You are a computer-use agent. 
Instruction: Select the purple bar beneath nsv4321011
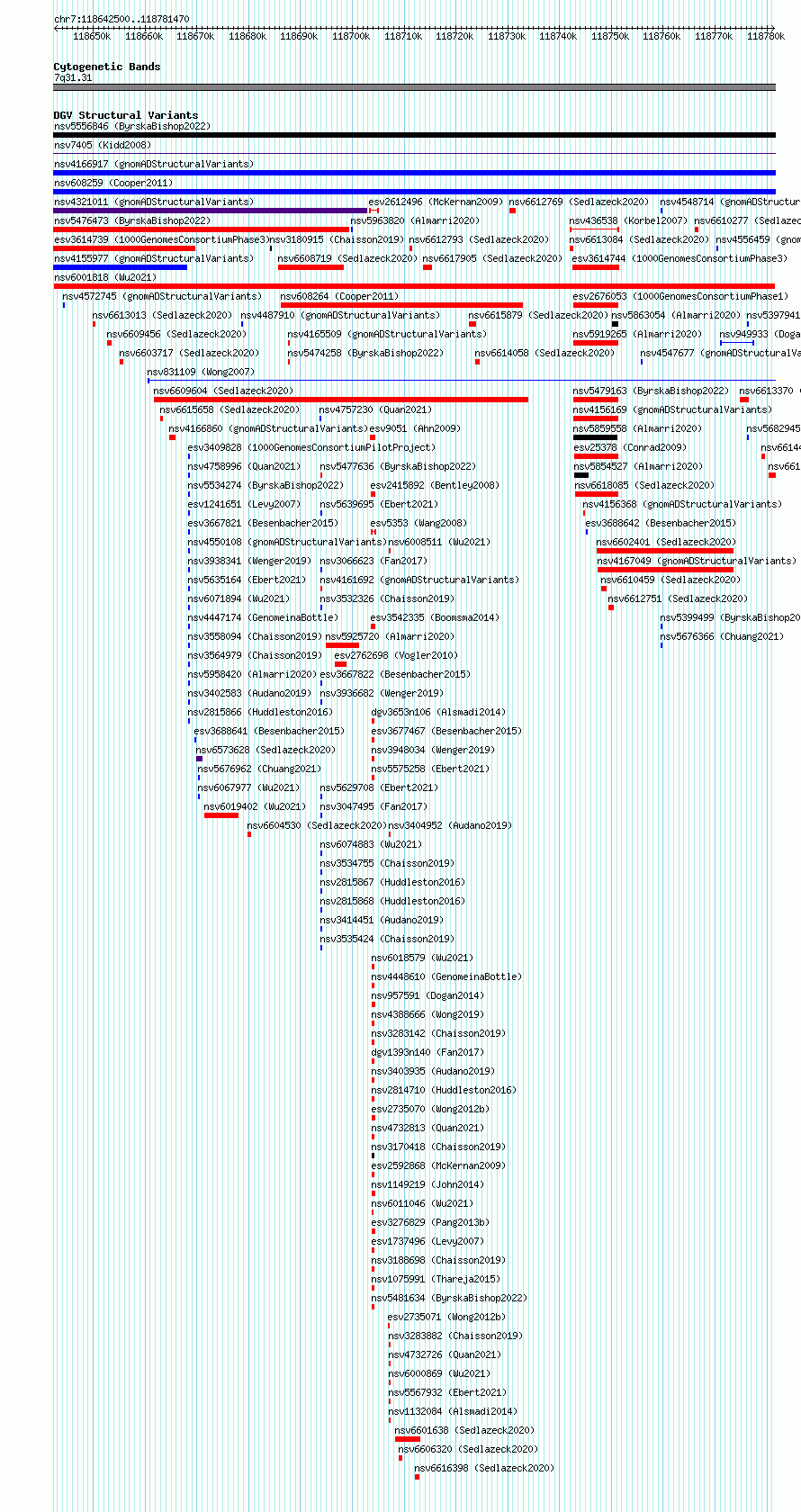click(x=211, y=211)
